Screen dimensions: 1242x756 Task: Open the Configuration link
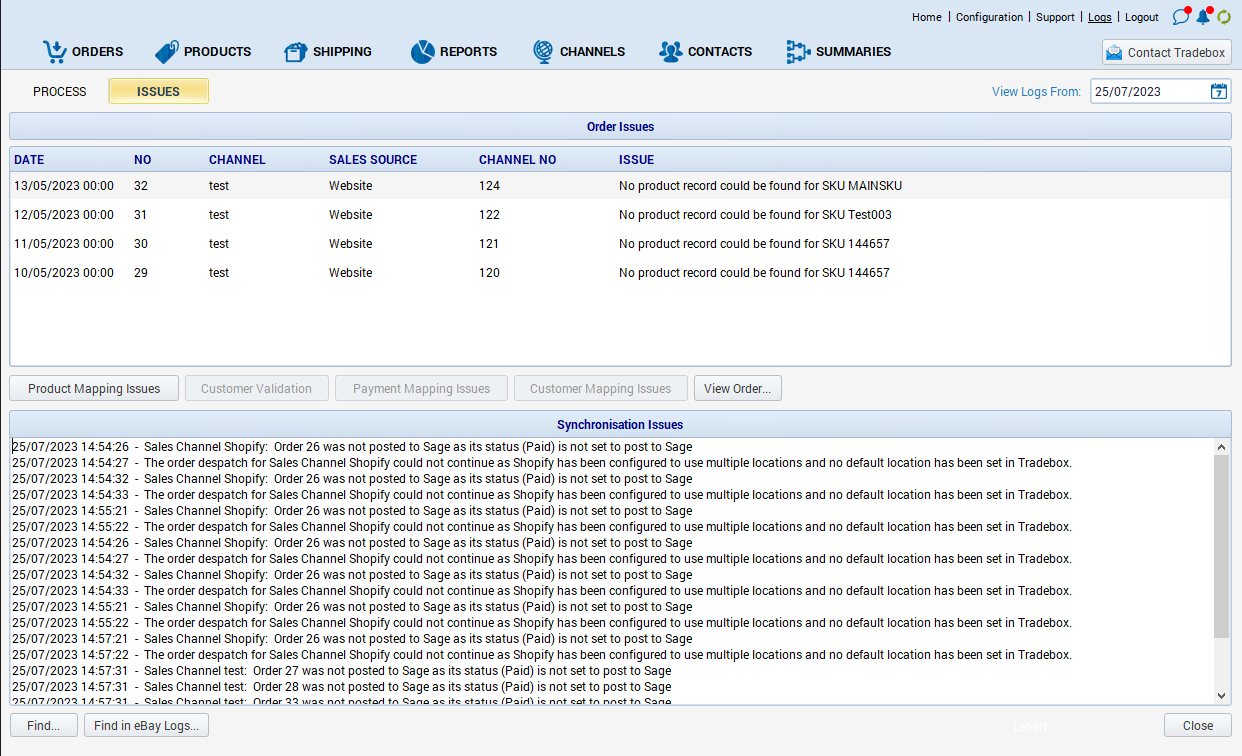[x=989, y=17]
